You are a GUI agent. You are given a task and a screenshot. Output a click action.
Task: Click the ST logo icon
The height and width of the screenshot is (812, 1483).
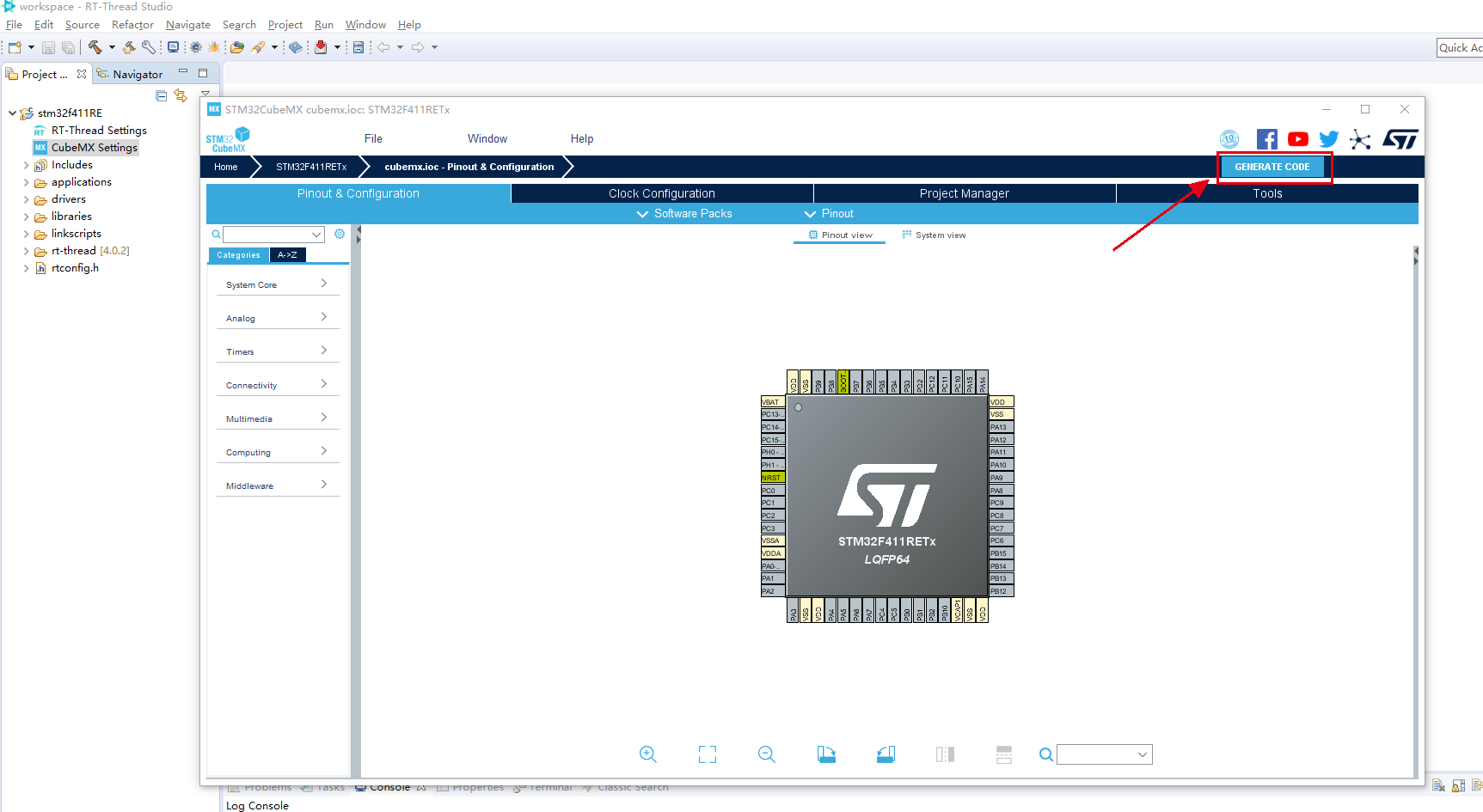pyautogui.click(x=1400, y=139)
